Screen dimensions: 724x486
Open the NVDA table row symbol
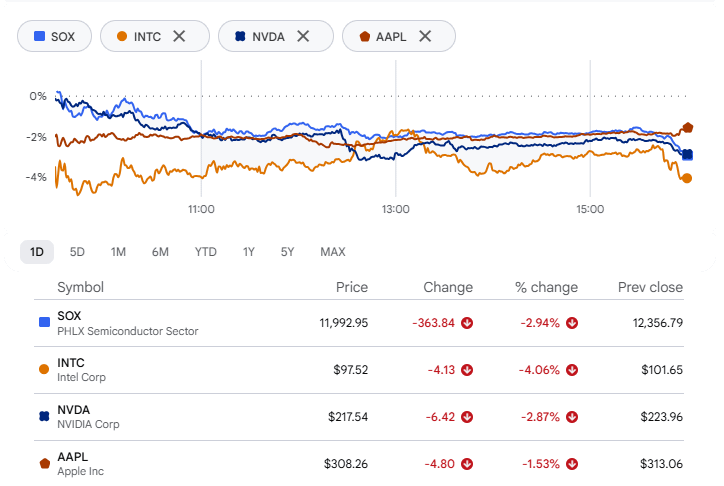point(73,410)
